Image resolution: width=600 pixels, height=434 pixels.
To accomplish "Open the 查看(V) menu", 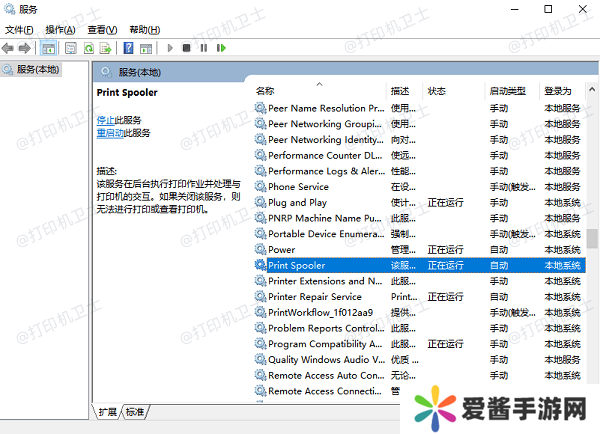I will tap(101, 30).
